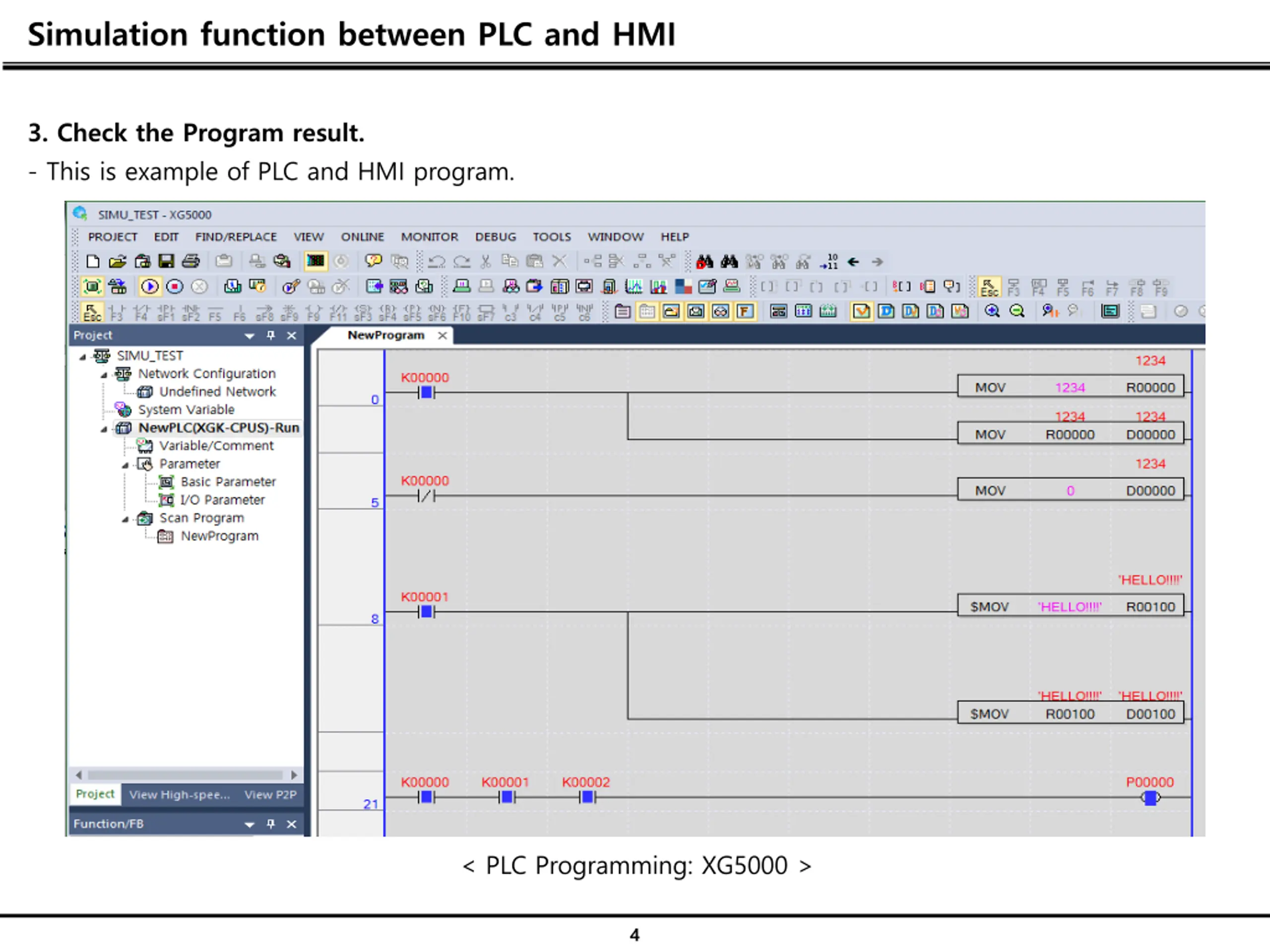
Task: Select the Esc selection mode tool
Action: [x=91, y=311]
